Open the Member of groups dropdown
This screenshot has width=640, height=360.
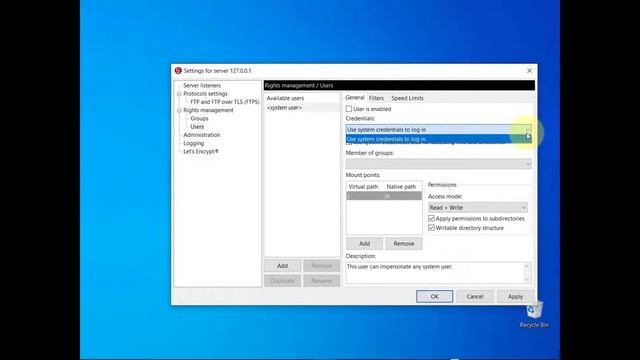[438, 164]
